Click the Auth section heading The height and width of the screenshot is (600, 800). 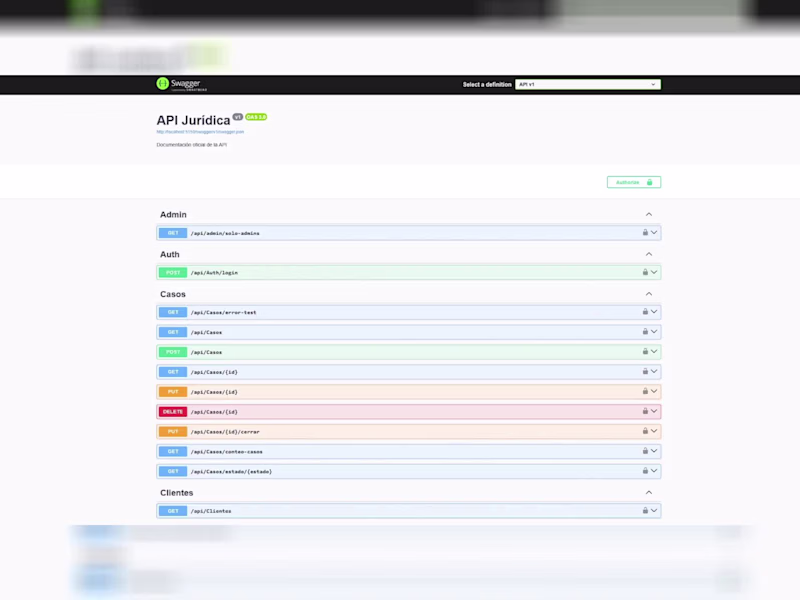tap(170, 255)
